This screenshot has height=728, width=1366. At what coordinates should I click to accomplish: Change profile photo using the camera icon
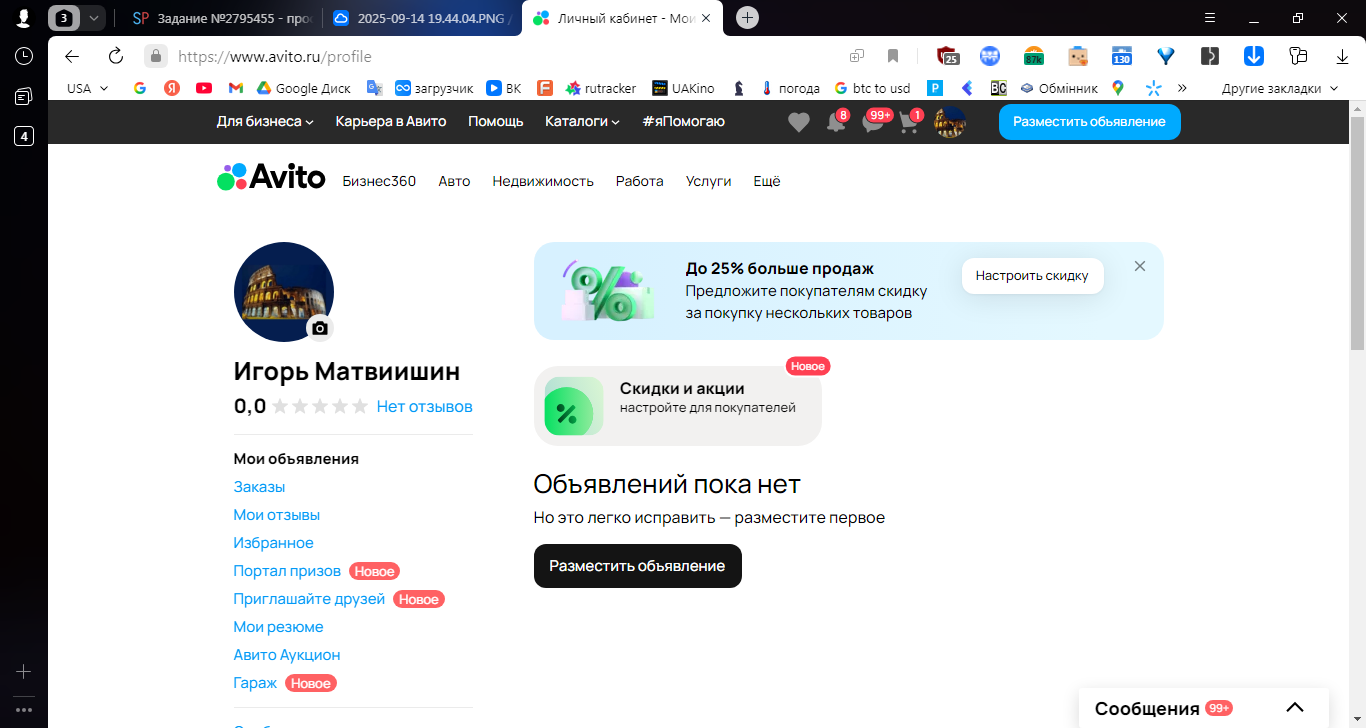tap(319, 328)
